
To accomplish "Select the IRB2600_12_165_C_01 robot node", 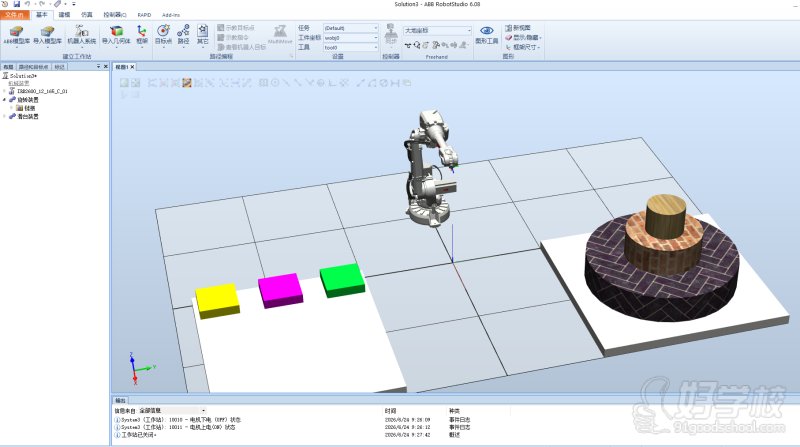I will point(42,91).
